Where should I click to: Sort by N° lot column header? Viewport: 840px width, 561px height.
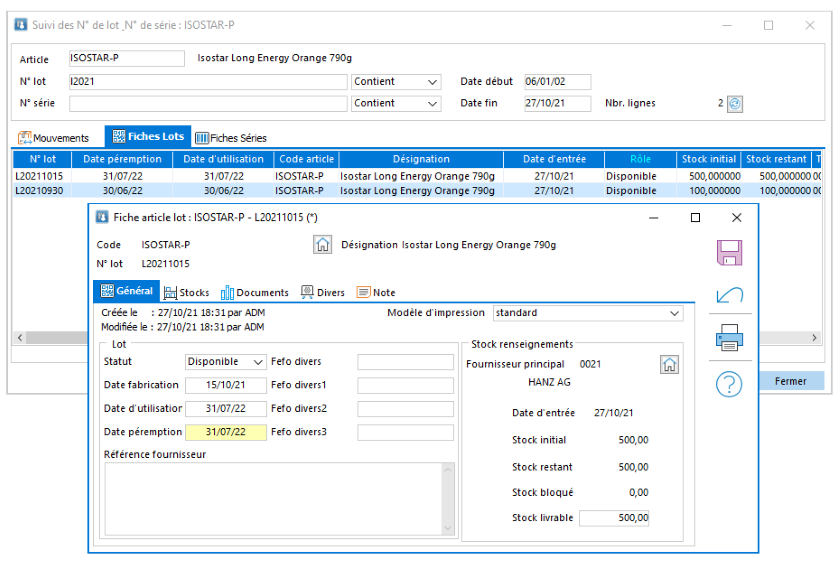coord(42,159)
